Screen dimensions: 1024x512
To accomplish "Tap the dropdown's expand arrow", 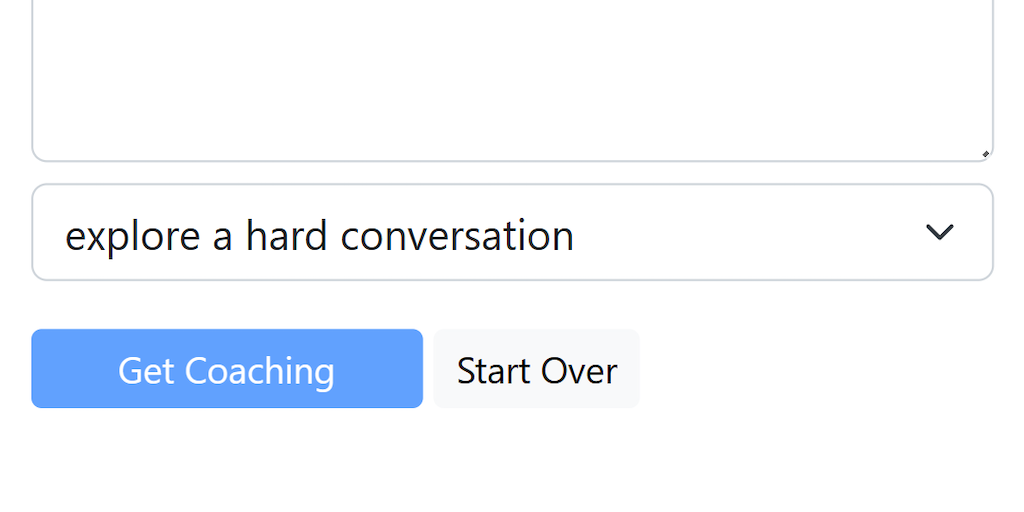I will [x=939, y=233].
